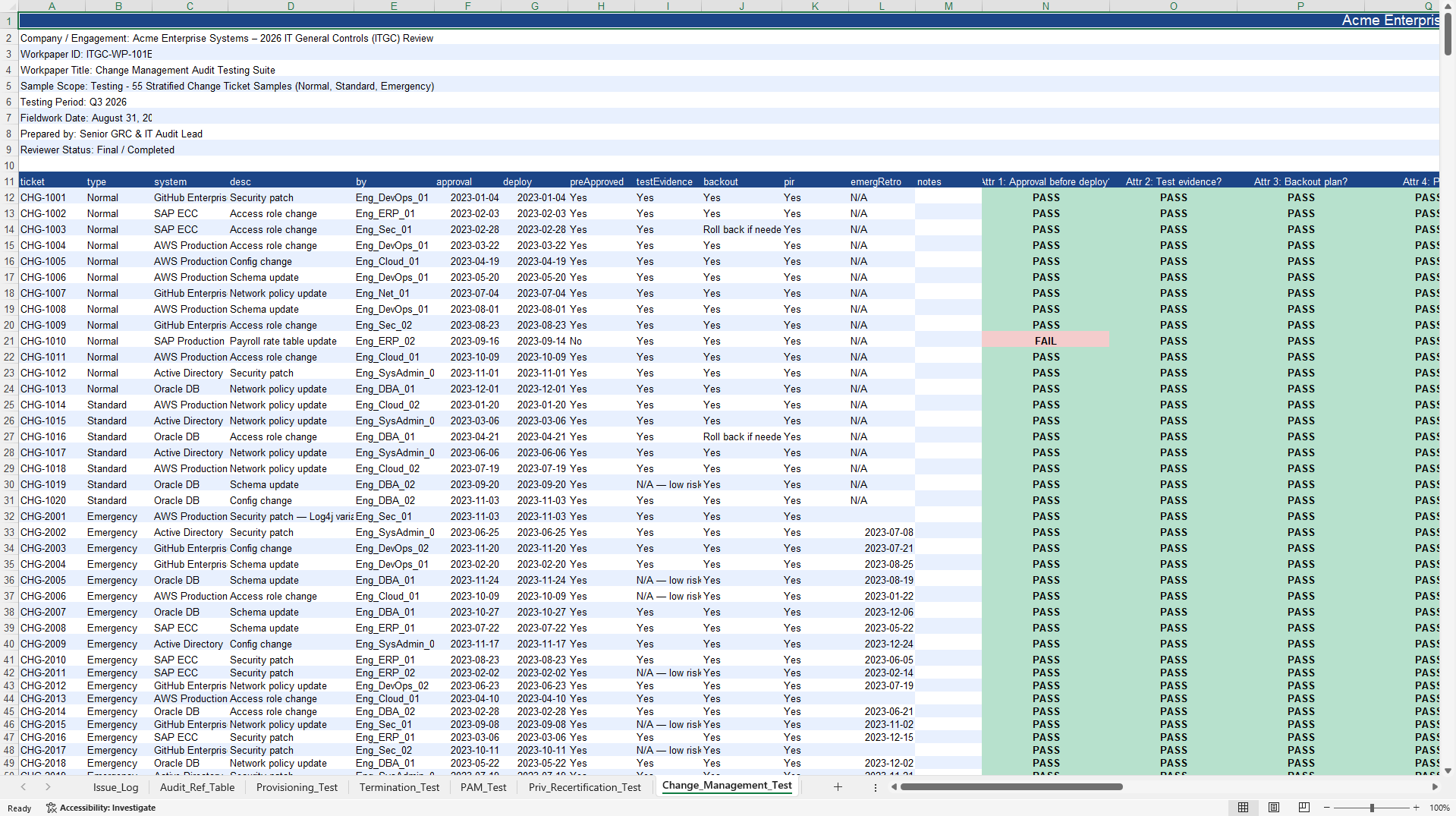Go to next sheet tabs arrow
Screen dimensions: 1456x816
(x=48, y=787)
